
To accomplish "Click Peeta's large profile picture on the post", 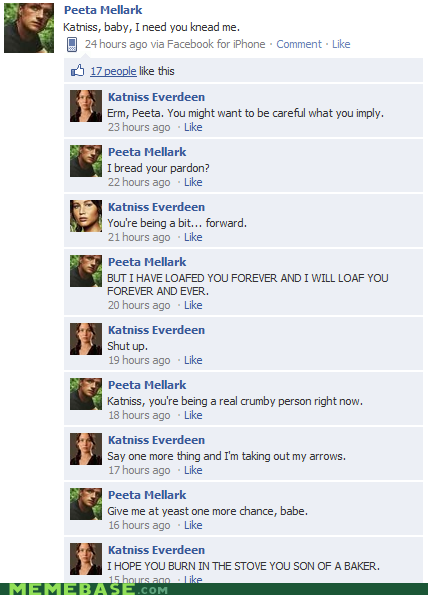I will [29, 28].
